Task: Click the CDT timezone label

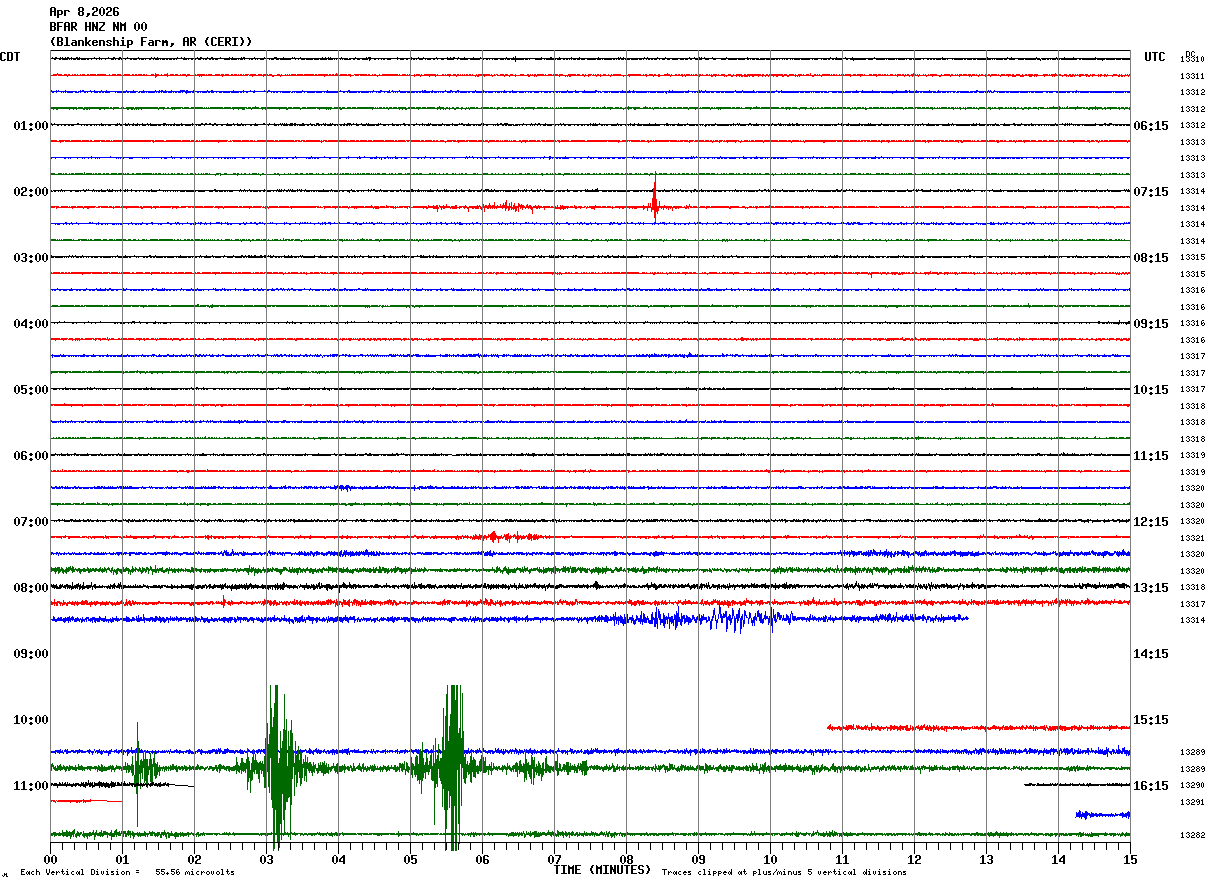Action: (10, 57)
